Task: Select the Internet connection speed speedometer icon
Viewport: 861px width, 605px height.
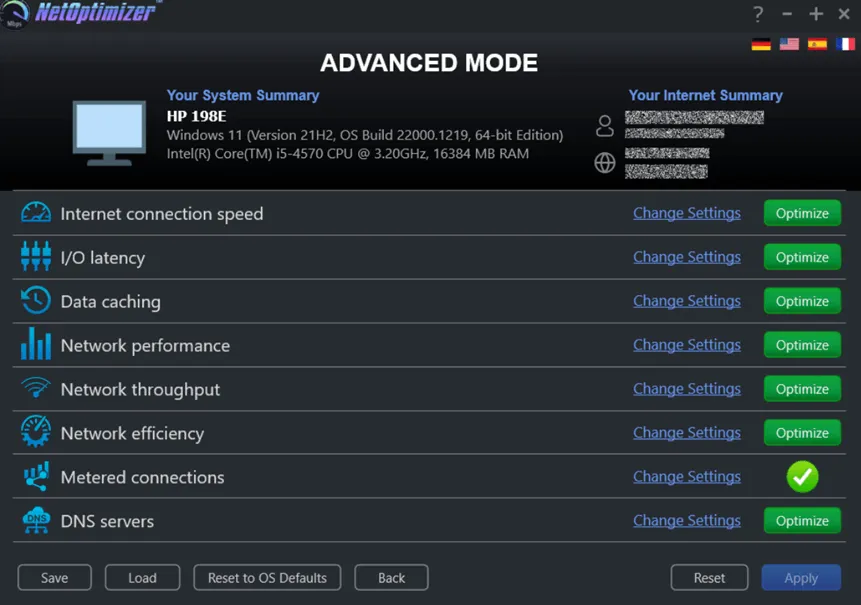Action: [x=36, y=213]
